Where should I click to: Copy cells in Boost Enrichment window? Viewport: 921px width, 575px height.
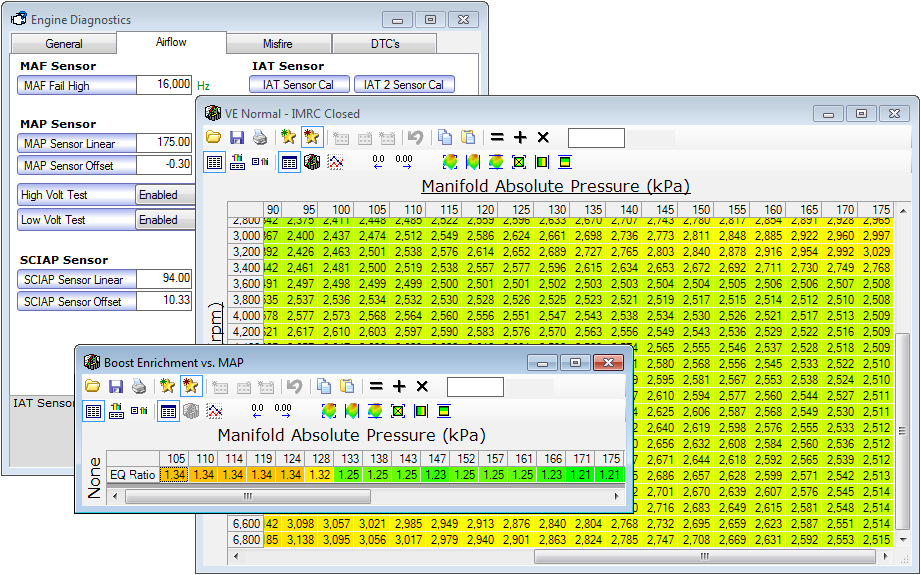point(324,386)
